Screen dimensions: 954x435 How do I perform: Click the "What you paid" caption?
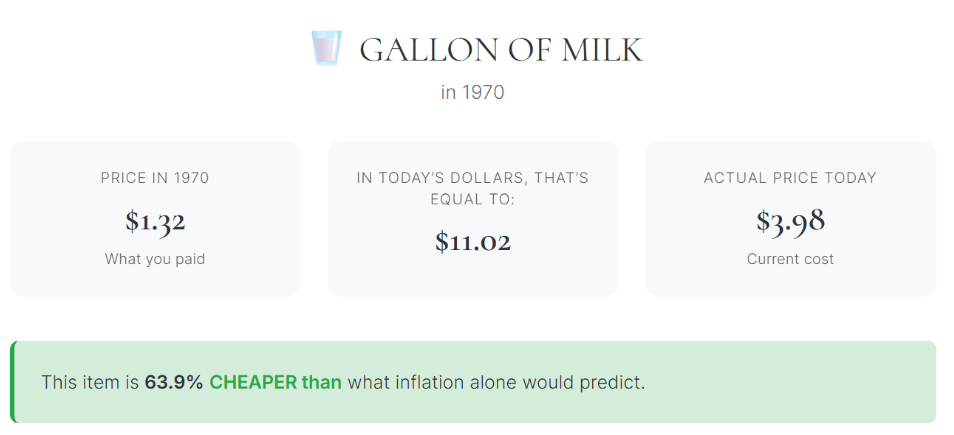tap(155, 259)
